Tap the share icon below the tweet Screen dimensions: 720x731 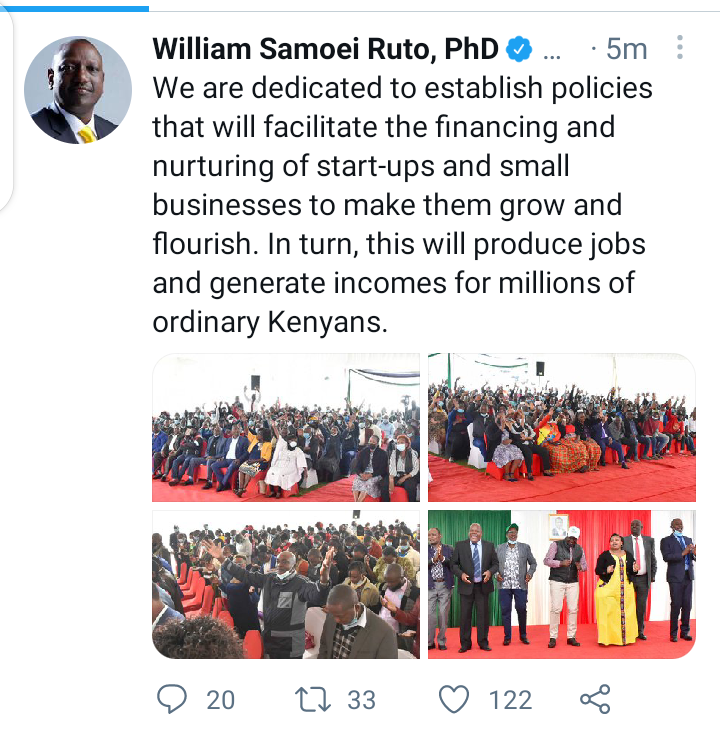click(595, 699)
